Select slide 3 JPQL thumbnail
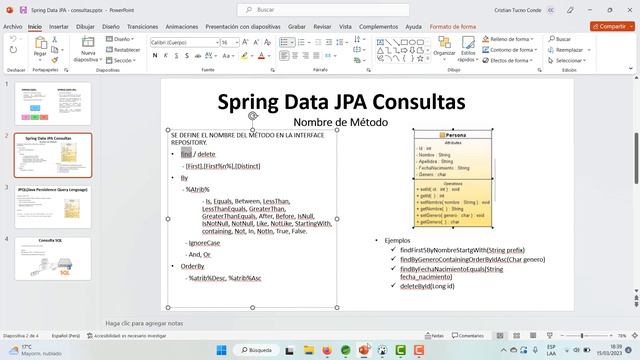 click(53, 207)
